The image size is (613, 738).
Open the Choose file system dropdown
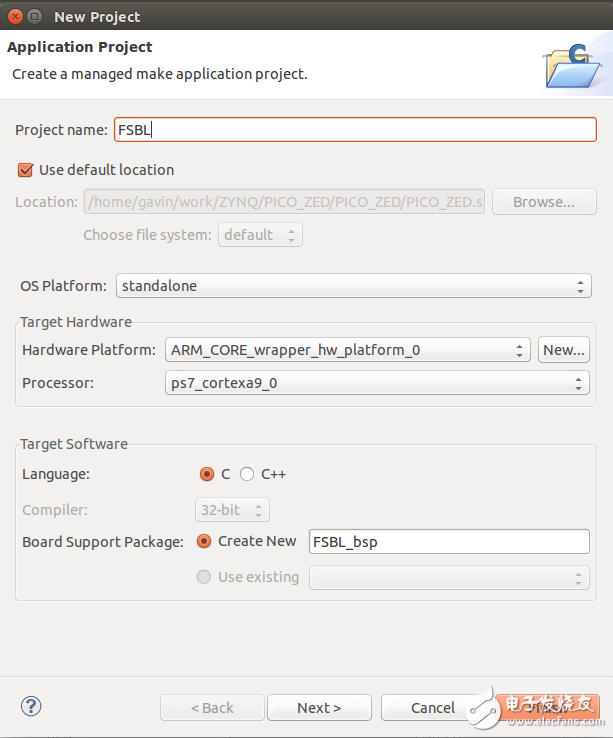pos(260,235)
